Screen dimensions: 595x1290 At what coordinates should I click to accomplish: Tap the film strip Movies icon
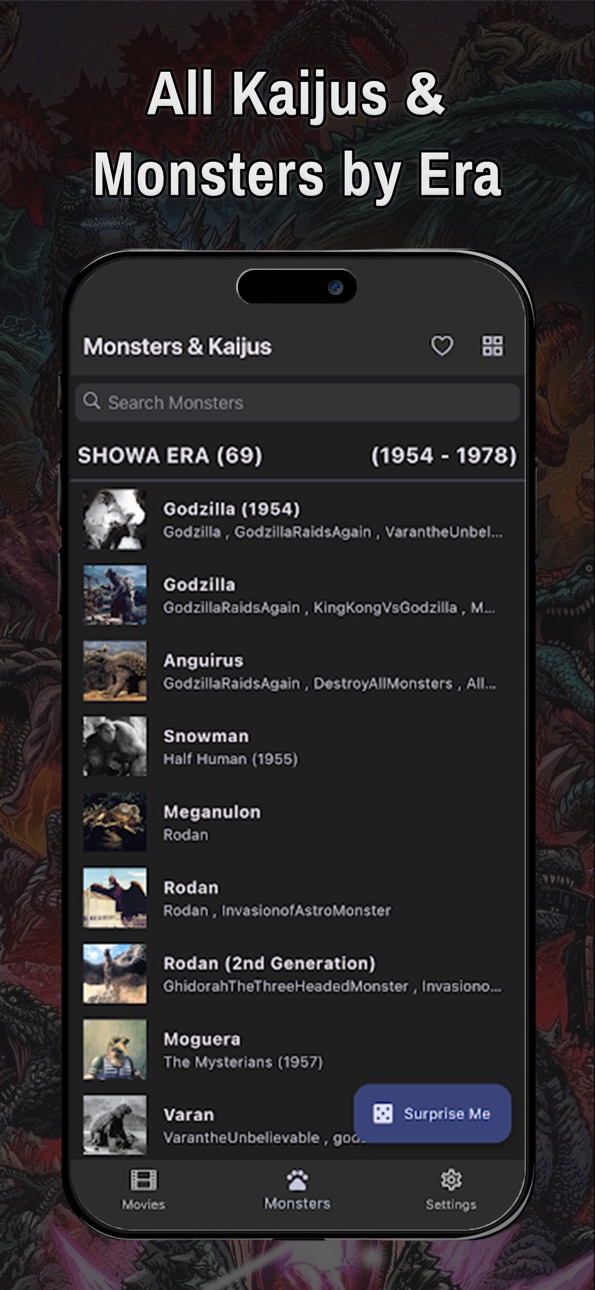[144, 1180]
